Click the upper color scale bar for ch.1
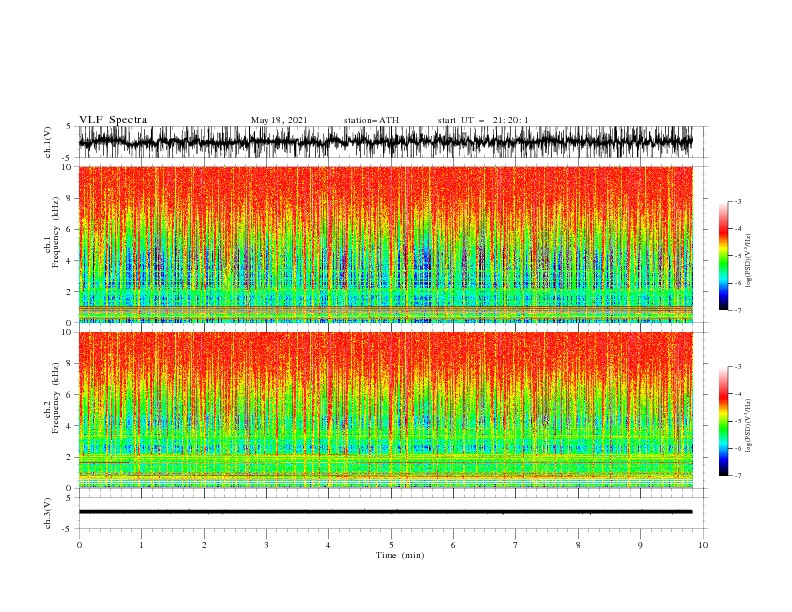Image resolution: width=792 pixels, height=612 pixels. pos(724,256)
